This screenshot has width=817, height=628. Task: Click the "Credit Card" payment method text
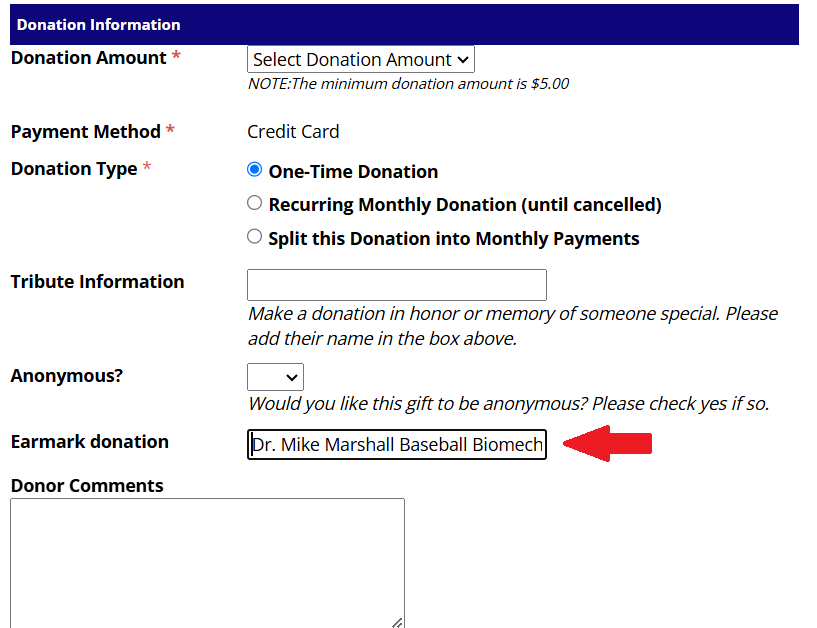pyautogui.click(x=293, y=132)
